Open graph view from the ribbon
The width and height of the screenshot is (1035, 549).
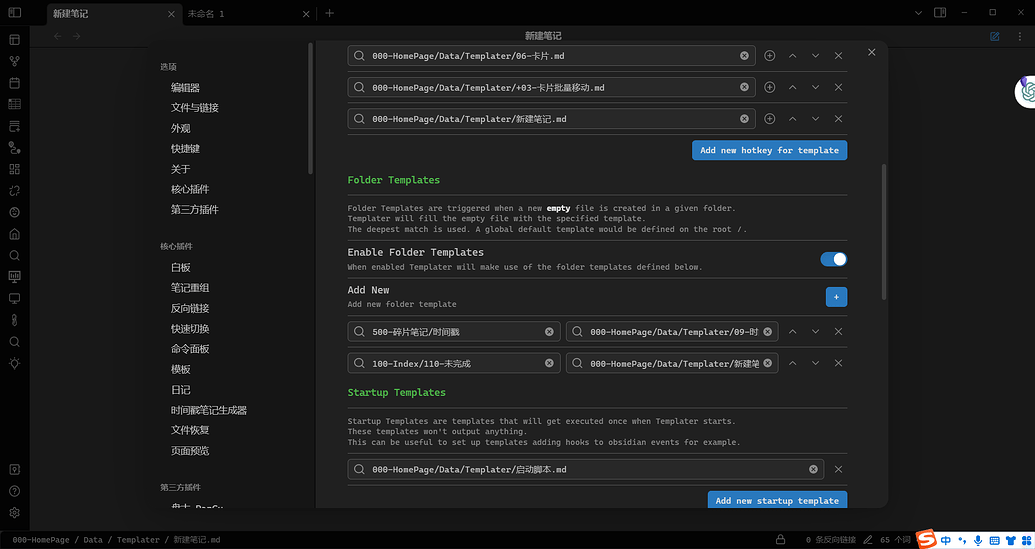pyautogui.click(x=15, y=61)
